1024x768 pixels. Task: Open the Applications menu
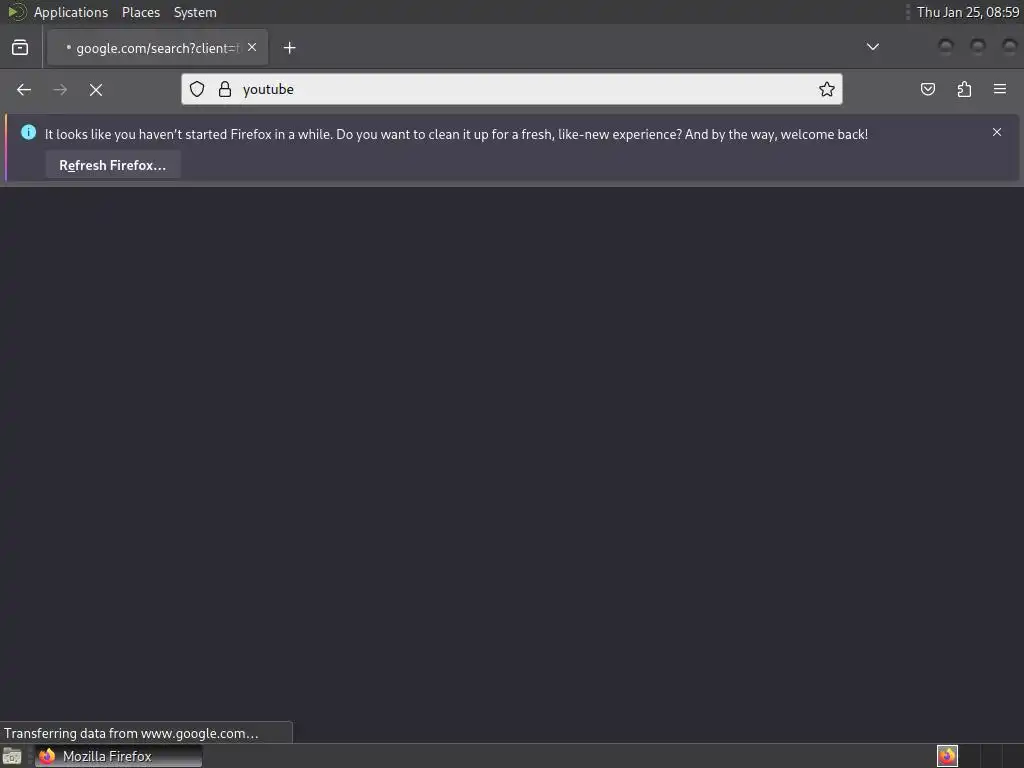tap(71, 12)
